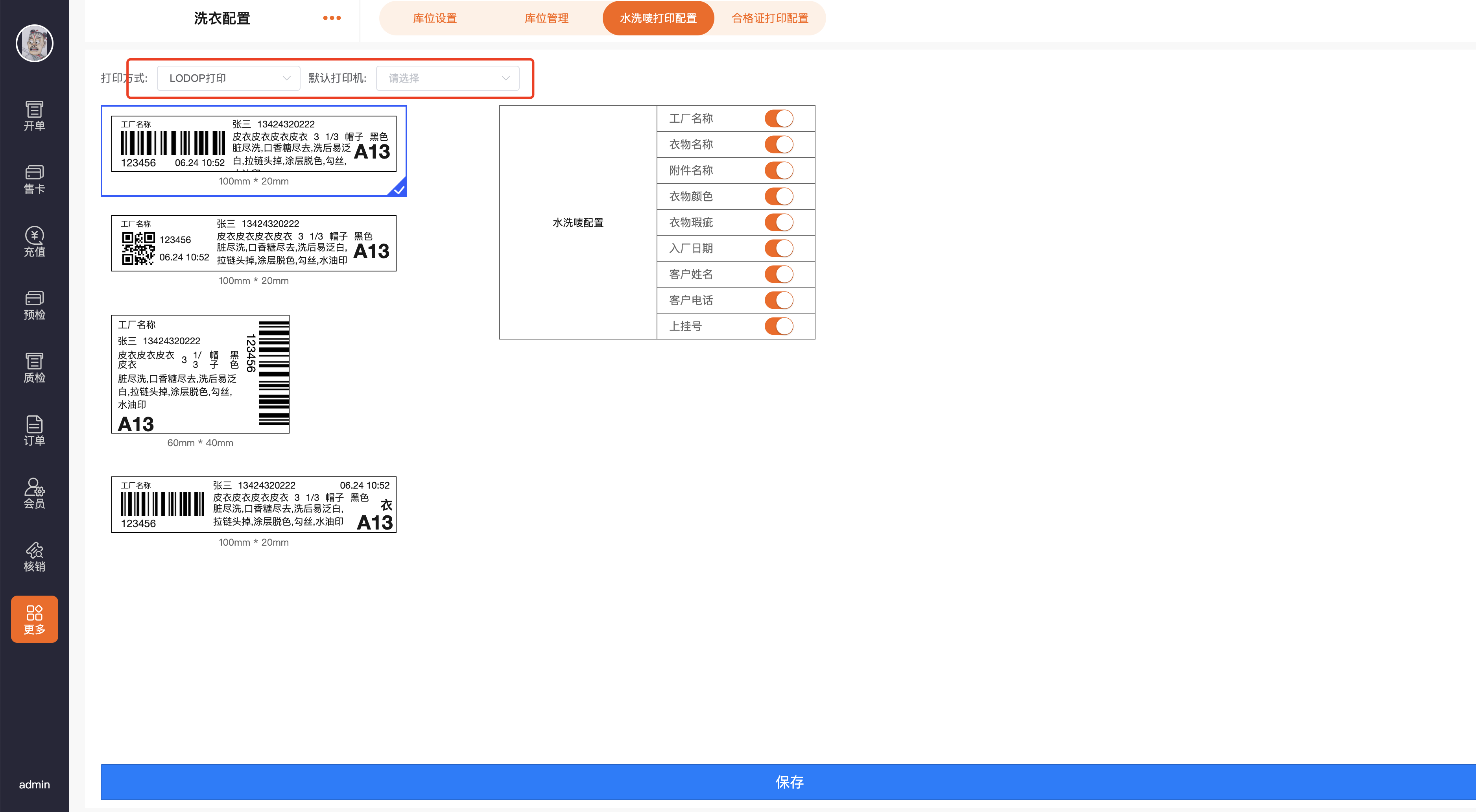Open the 合格证打印配置 tab
This screenshot has height=812, width=1476.
pyautogui.click(x=769, y=18)
